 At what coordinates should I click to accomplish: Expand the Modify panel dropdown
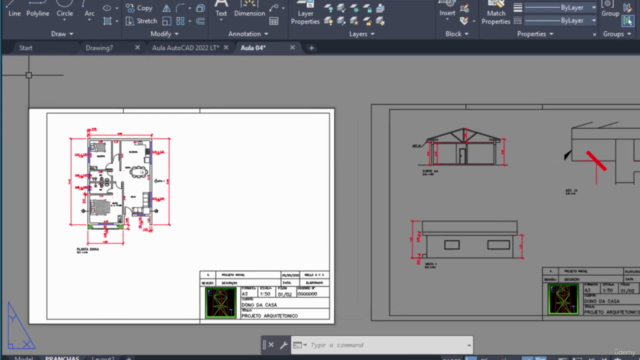[x=164, y=34]
